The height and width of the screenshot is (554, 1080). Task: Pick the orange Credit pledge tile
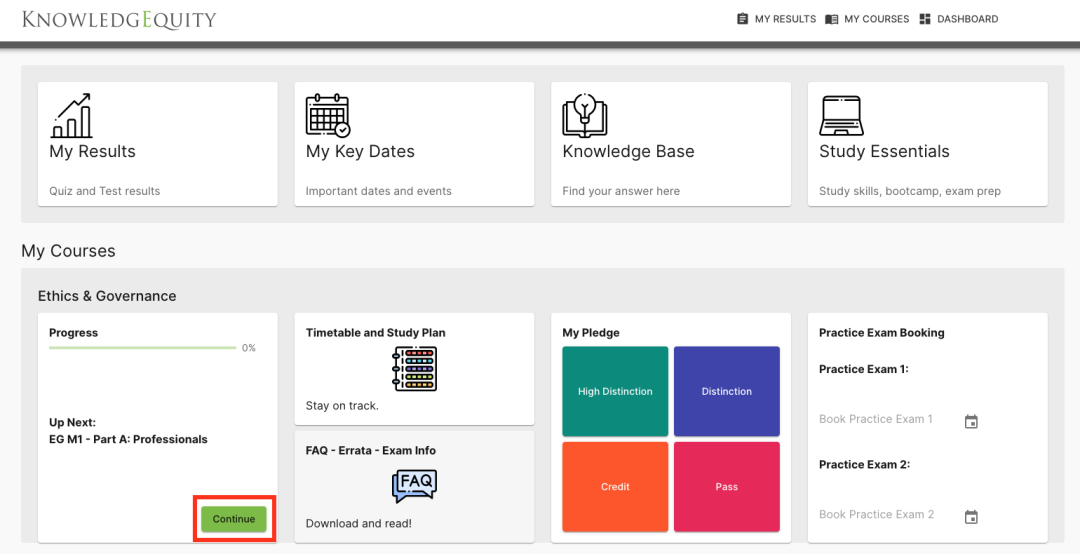[x=615, y=487]
